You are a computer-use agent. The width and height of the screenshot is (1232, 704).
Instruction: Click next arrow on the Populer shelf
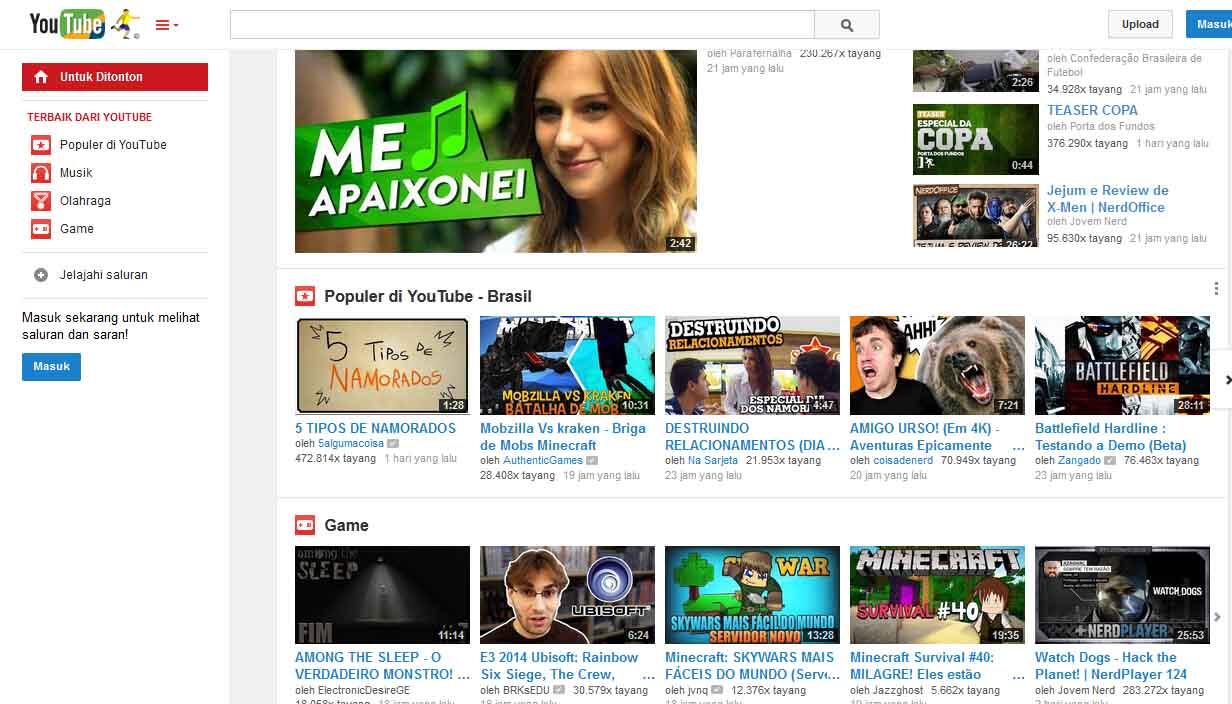[1228, 380]
